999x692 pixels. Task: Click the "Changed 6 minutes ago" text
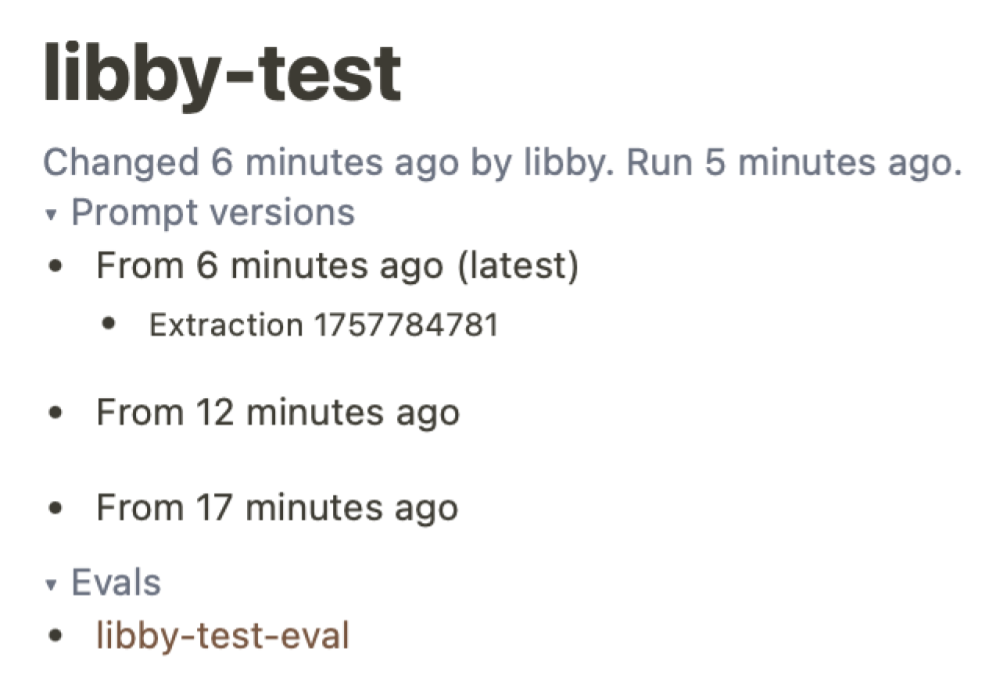point(252,163)
